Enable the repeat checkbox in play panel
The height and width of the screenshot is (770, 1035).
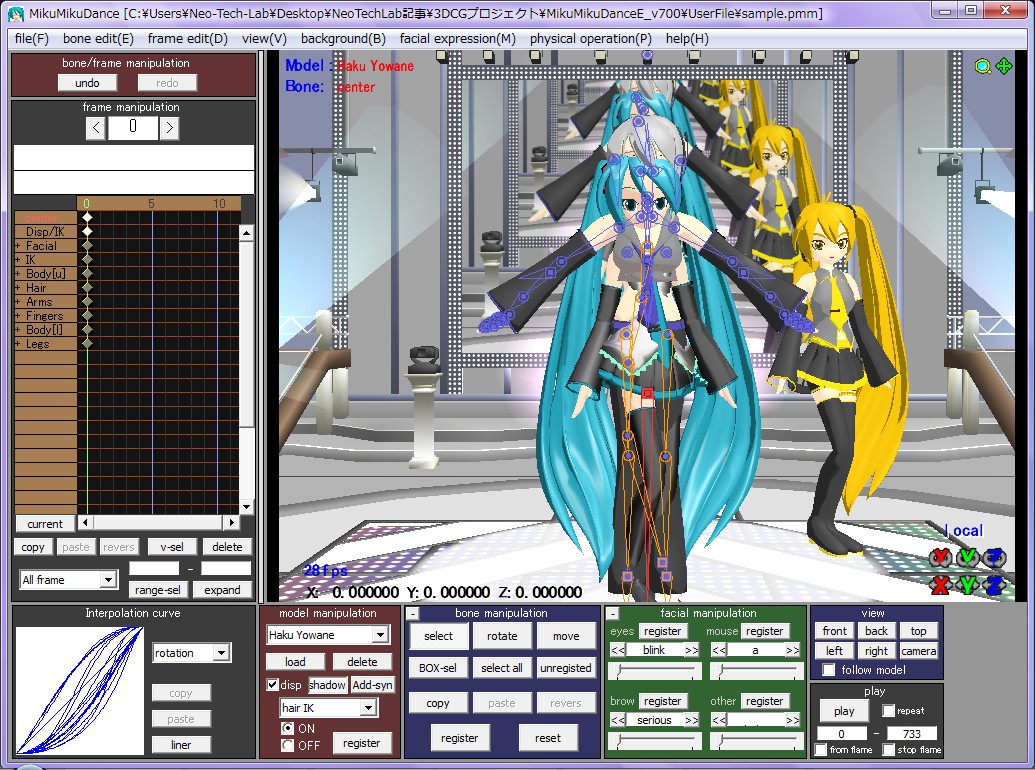tap(888, 711)
